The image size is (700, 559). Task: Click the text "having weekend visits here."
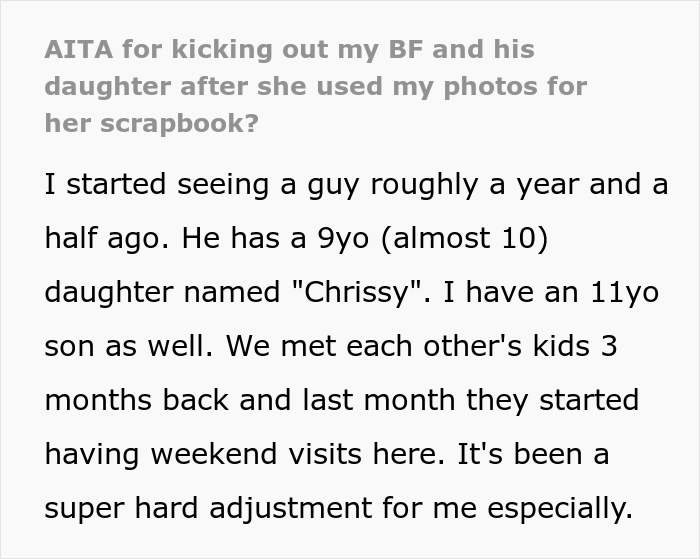pyautogui.click(x=245, y=454)
